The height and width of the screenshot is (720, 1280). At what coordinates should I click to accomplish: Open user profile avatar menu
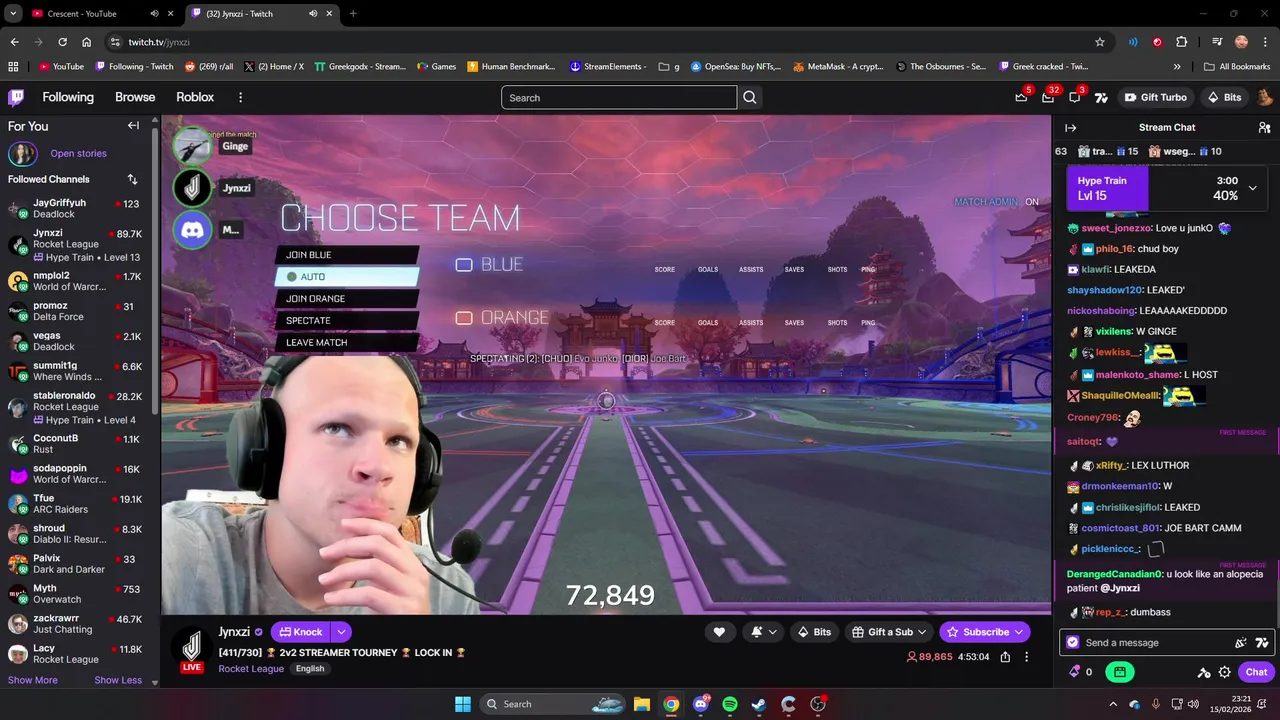pyautogui.click(x=1264, y=97)
